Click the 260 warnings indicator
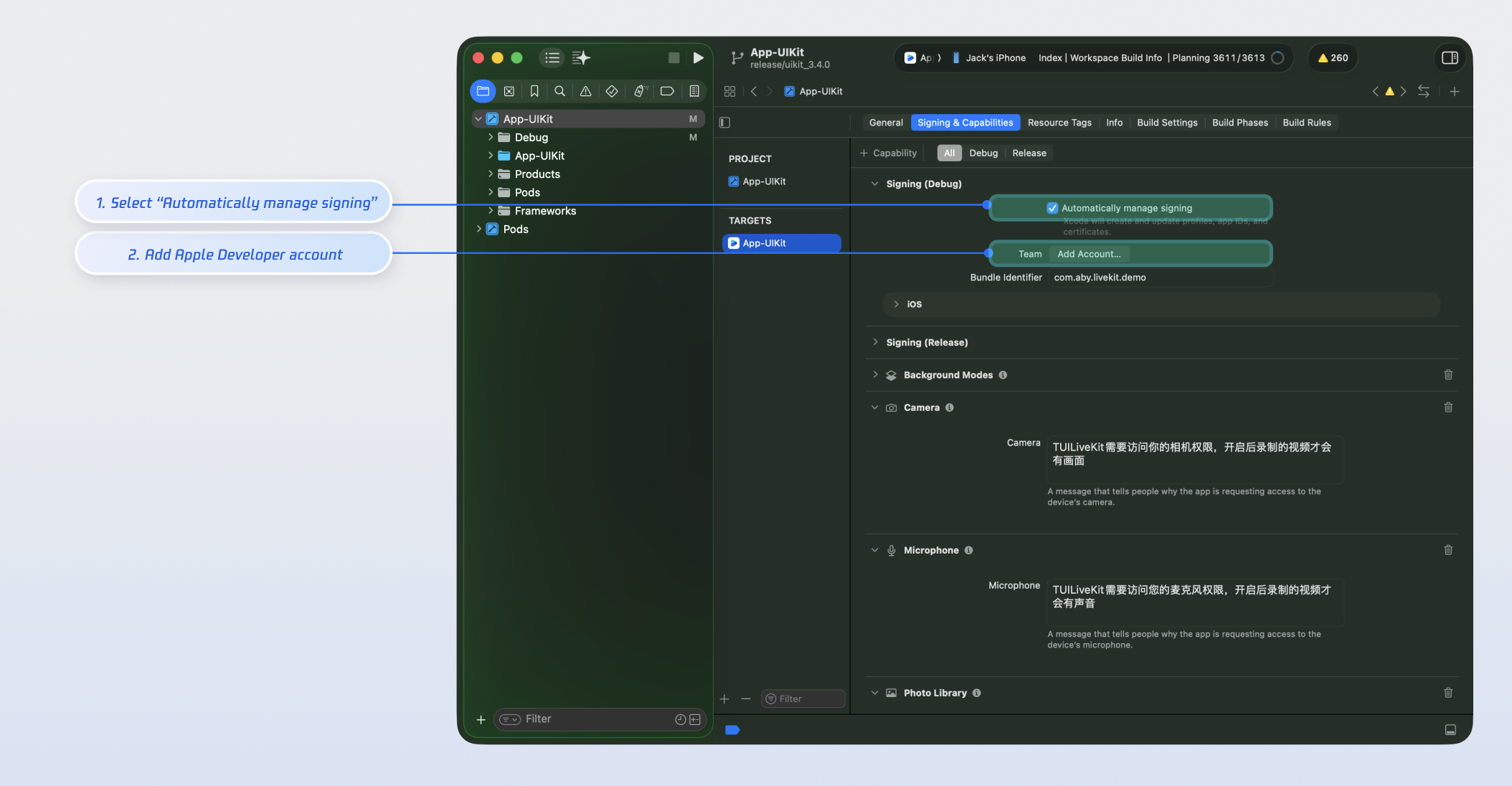 click(x=1333, y=58)
